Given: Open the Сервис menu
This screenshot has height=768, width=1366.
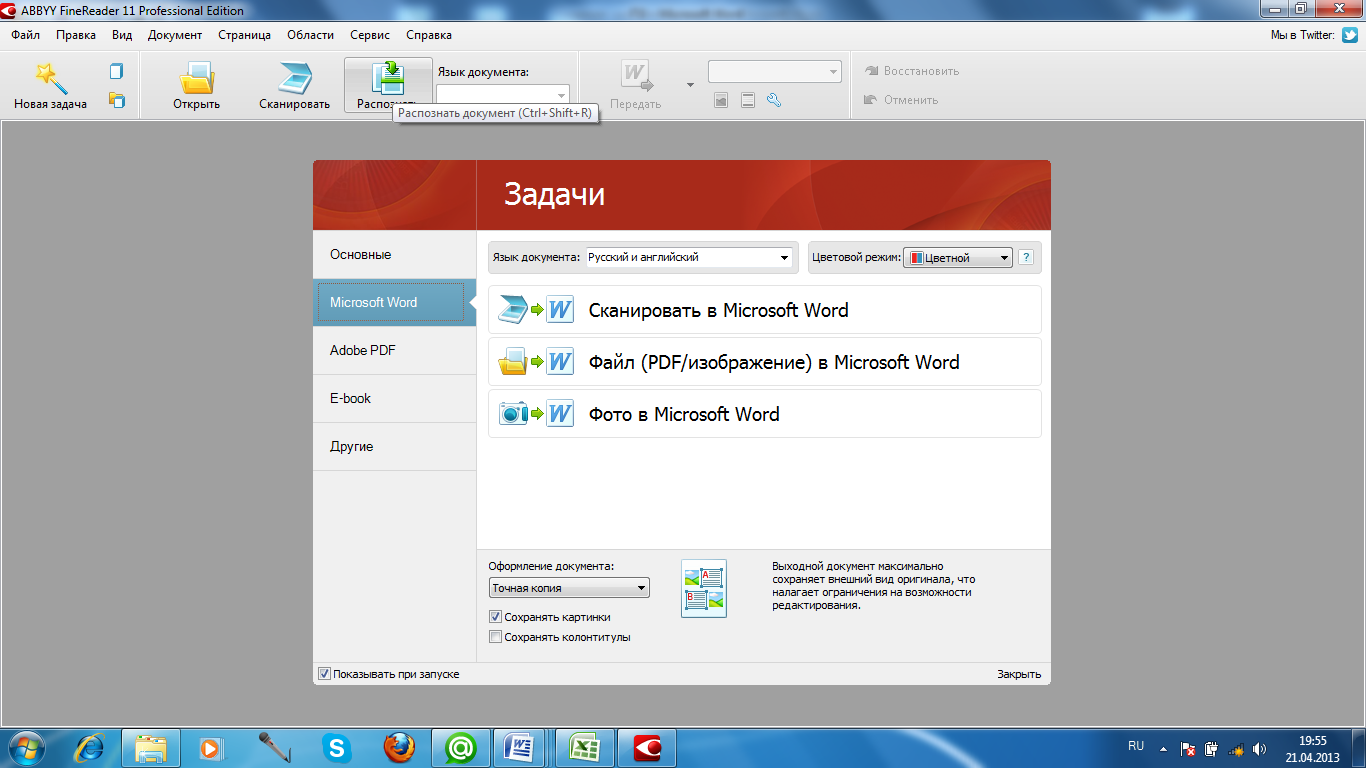Looking at the screenshot, I should (x=370, y=35).
